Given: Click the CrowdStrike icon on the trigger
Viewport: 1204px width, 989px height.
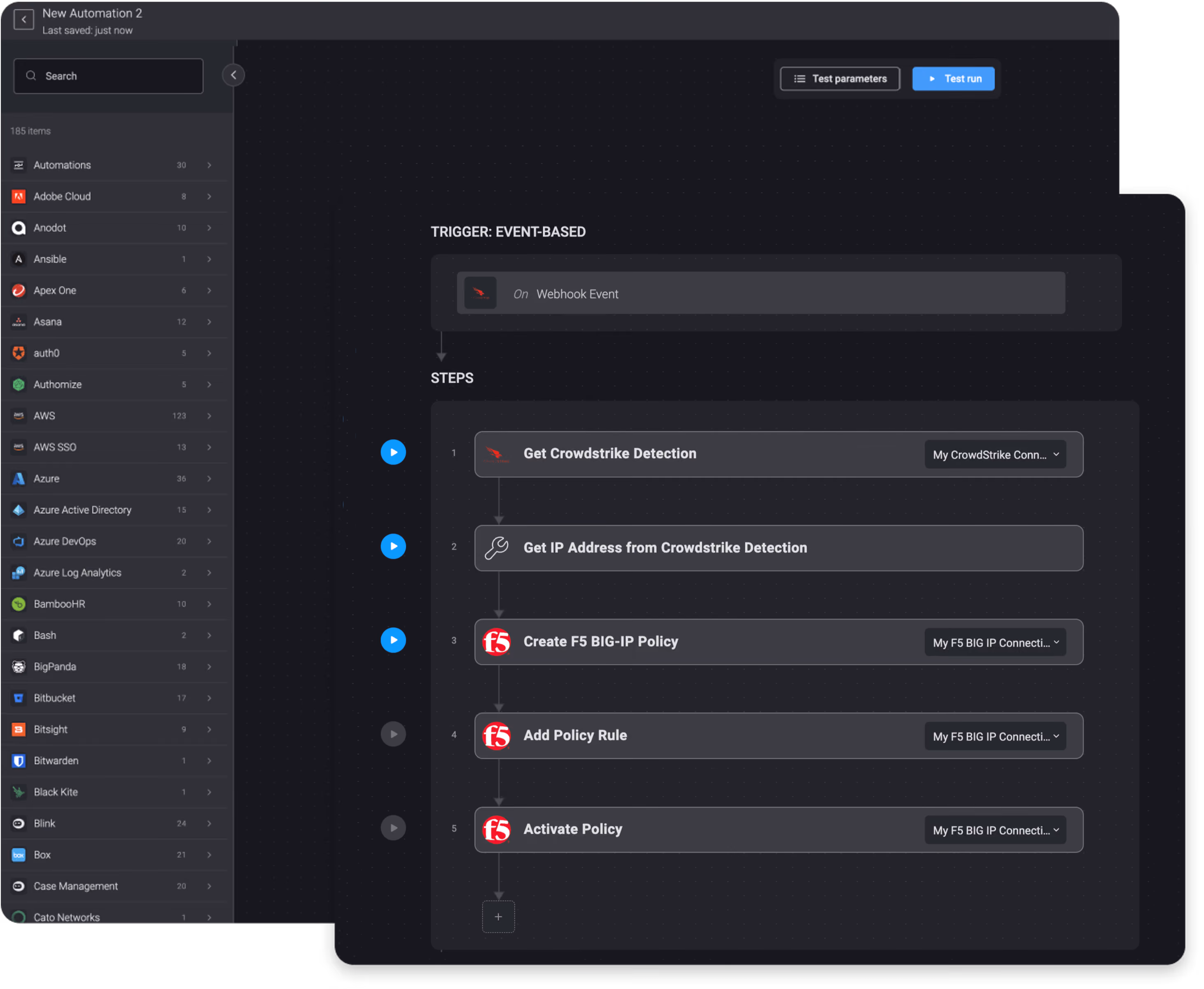Looking at the screenshot, I should tap(481, 293).
